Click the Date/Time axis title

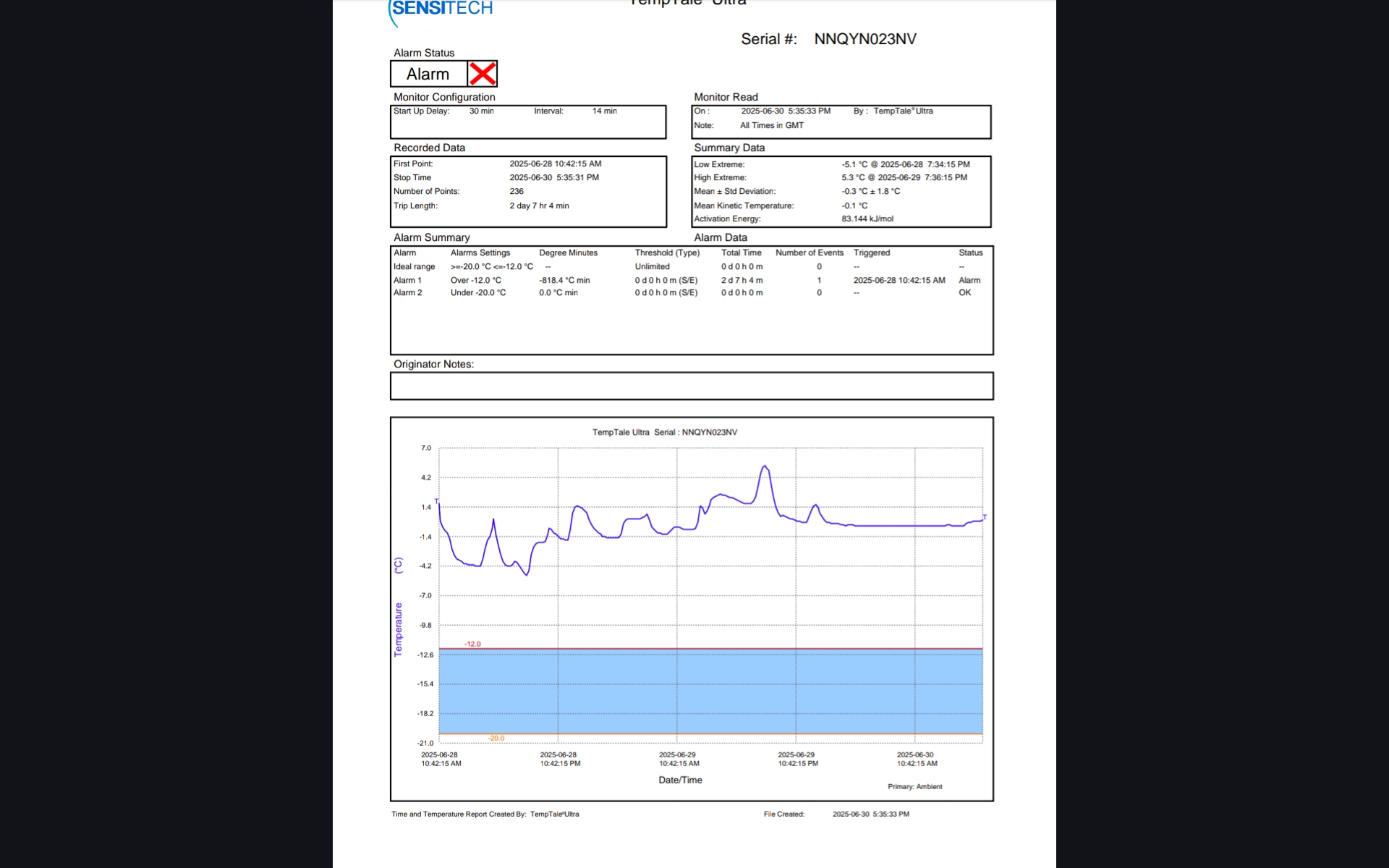680,780
